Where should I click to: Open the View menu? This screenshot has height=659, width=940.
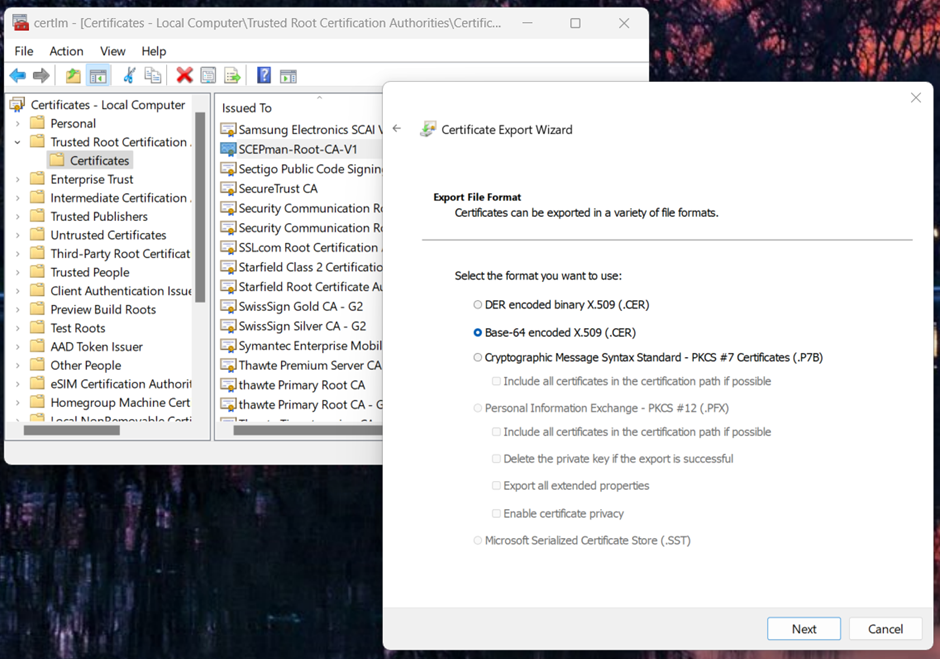pyautogui.click(x=113, y=51)
